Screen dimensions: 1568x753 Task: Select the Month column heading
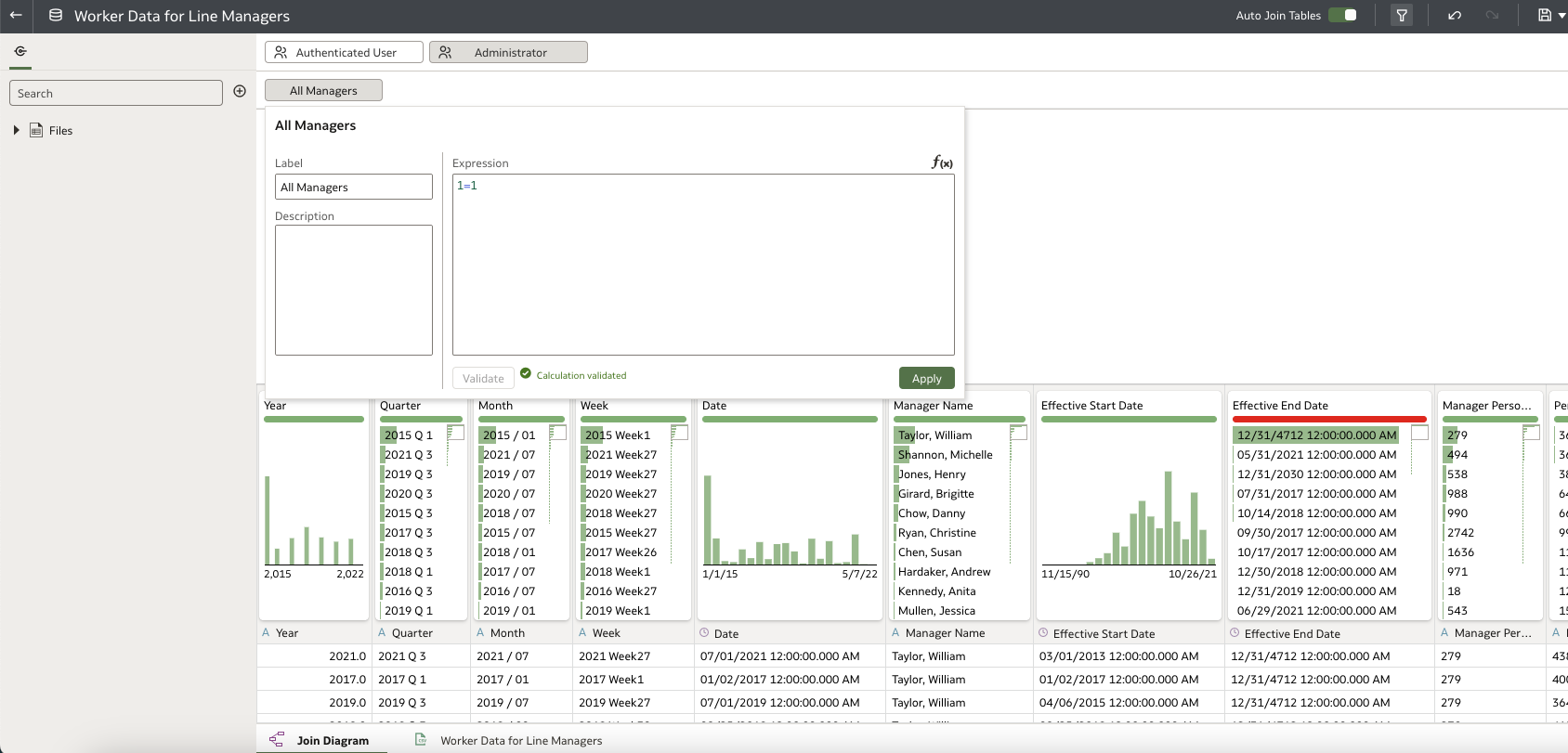[x=495, y=406]
